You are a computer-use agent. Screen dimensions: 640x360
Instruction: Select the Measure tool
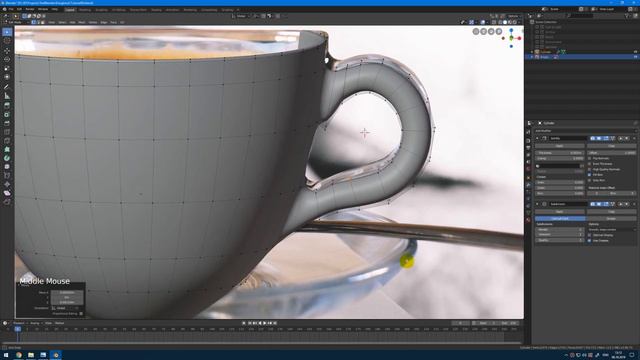click(x=7, y=96)
